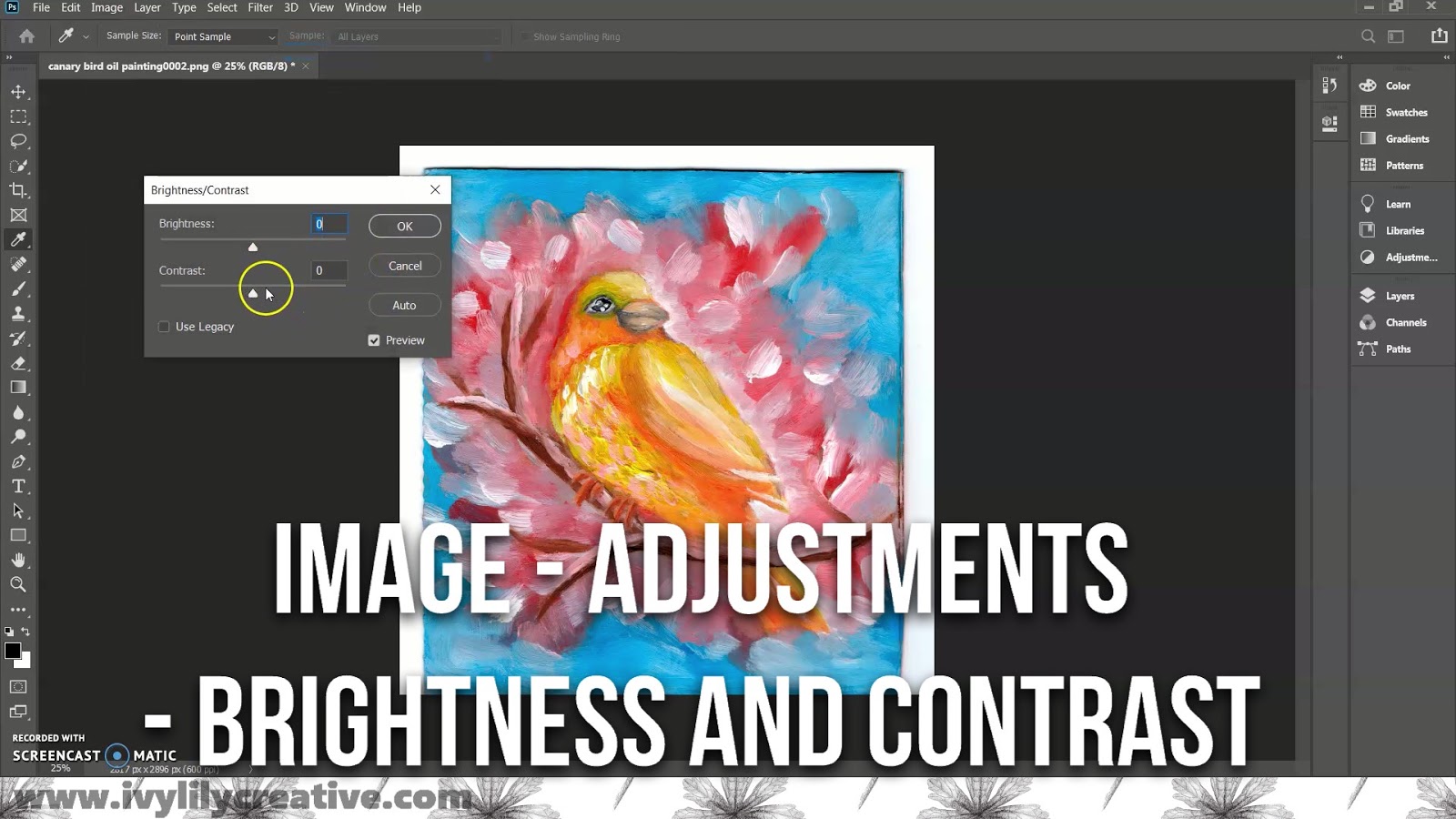Viewport: 1456px width, 819px height.
Task: Select the Rectangular Marquee tool
Action: pos(18,116)
